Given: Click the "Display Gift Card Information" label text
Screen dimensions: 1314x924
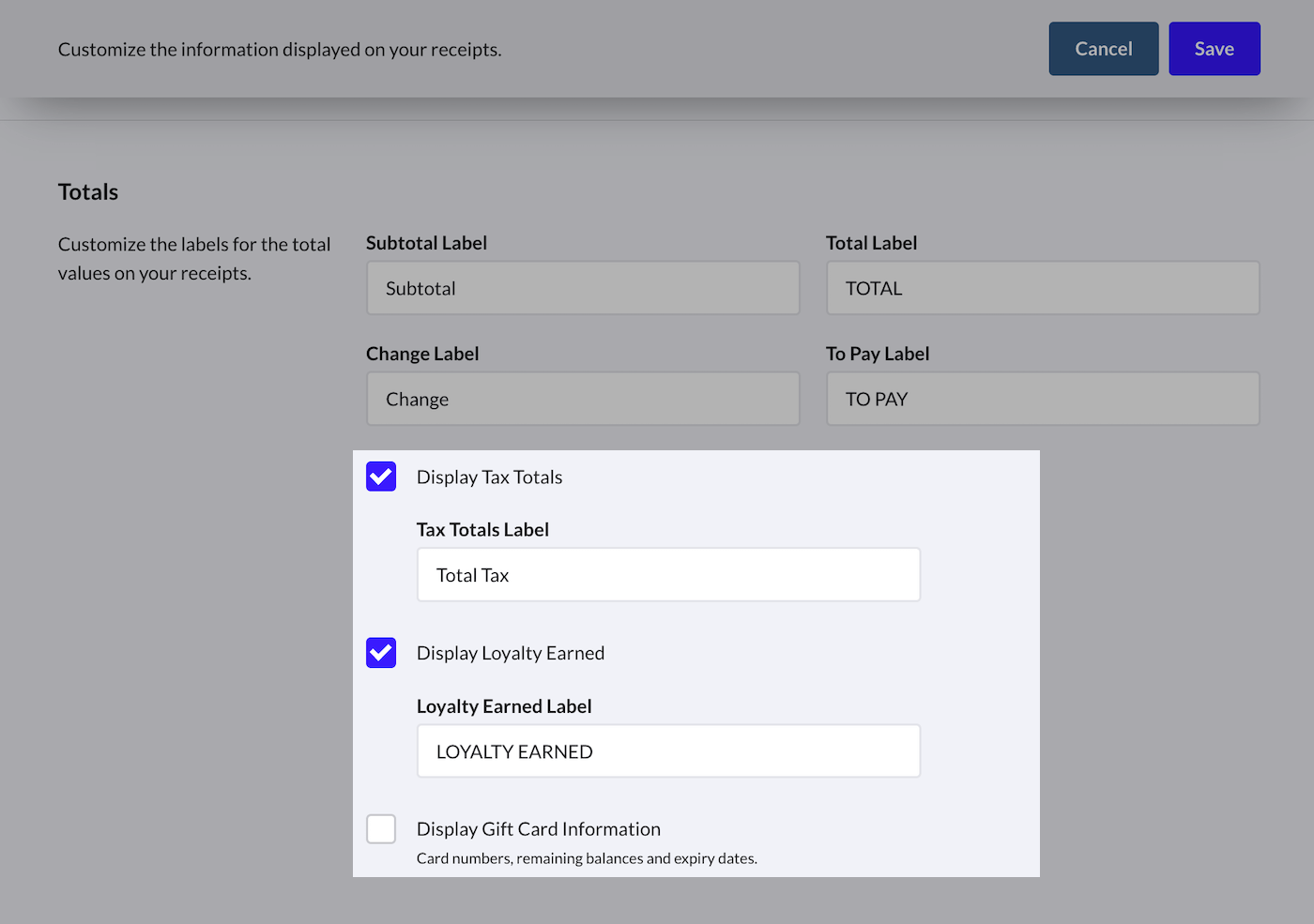Looking at the screenshot, I should point(539,829).
